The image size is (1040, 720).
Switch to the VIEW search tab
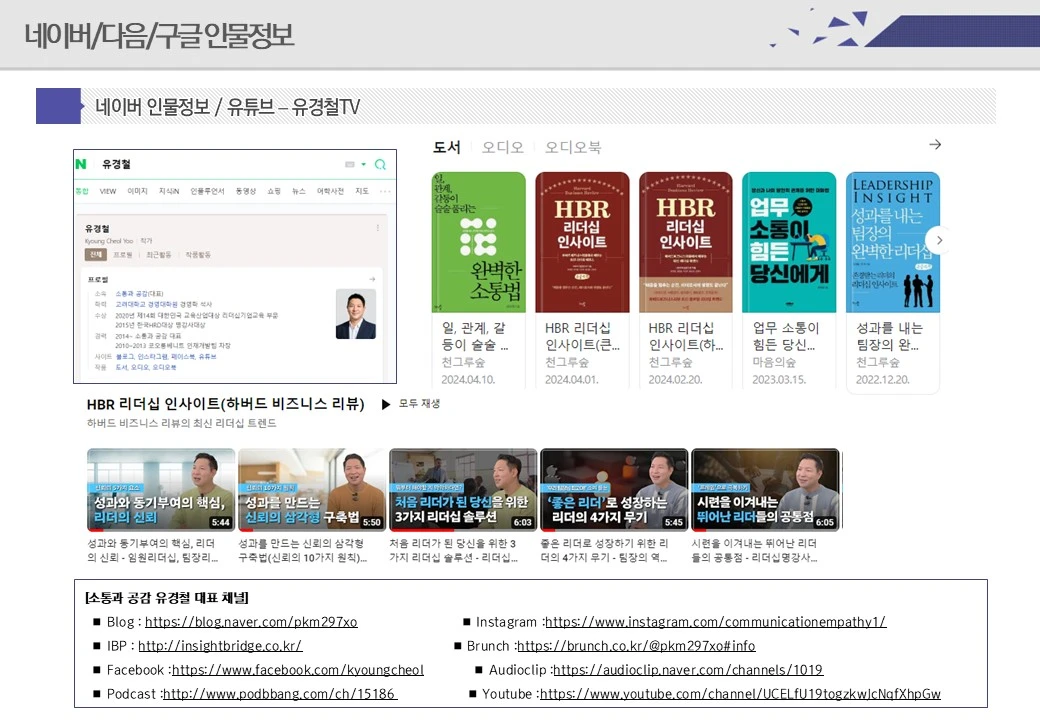click(108, 191)
